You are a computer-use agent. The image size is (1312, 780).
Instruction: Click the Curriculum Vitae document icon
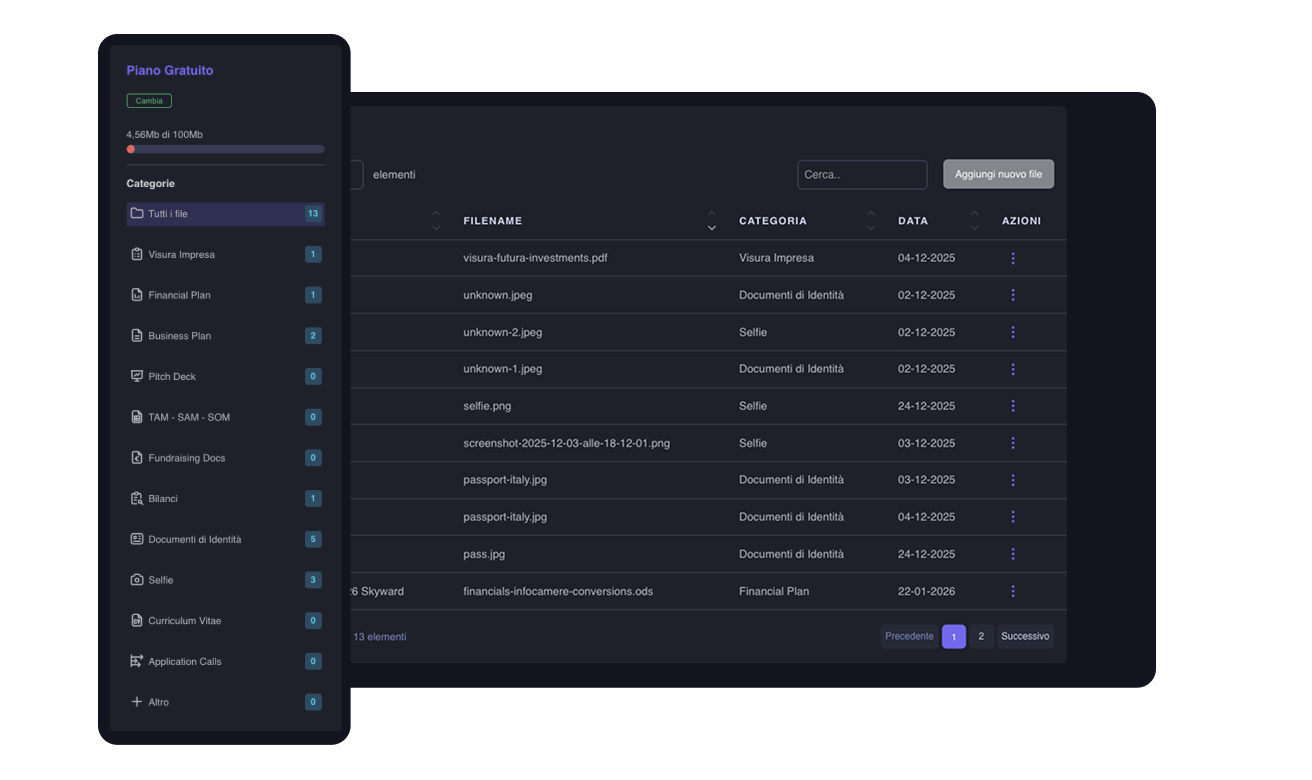137,620
